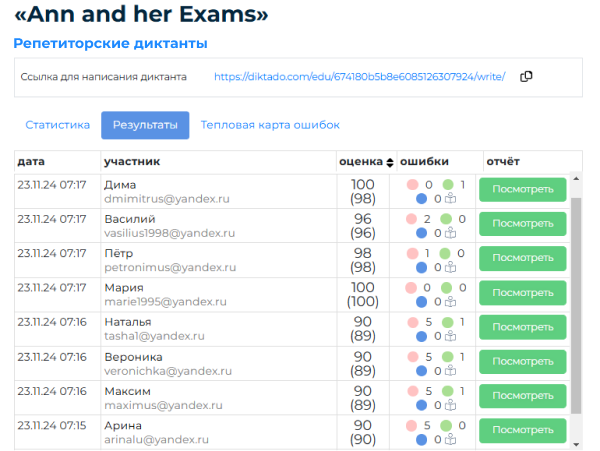600x451 pixels.
Task: View the report for Василий
Action: coord(523,225)
